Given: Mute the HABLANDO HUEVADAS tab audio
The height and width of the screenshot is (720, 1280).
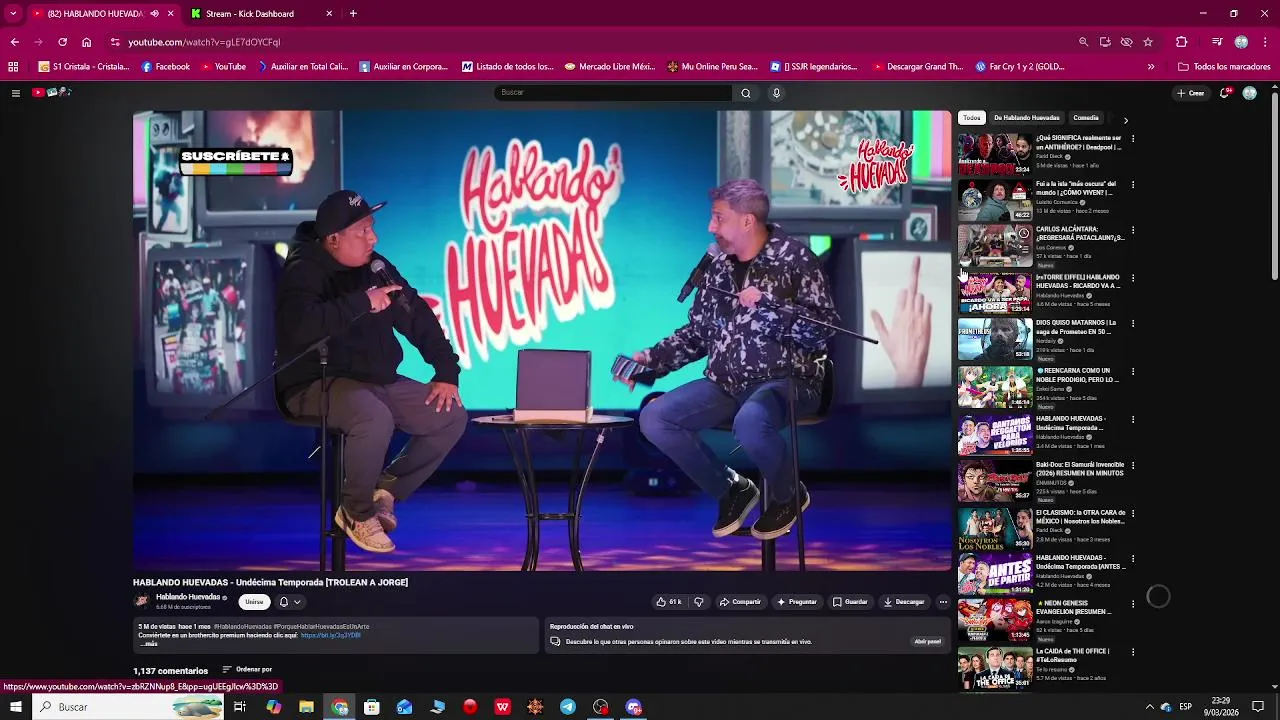Looking at the screenshot, I should click(154, 14).
